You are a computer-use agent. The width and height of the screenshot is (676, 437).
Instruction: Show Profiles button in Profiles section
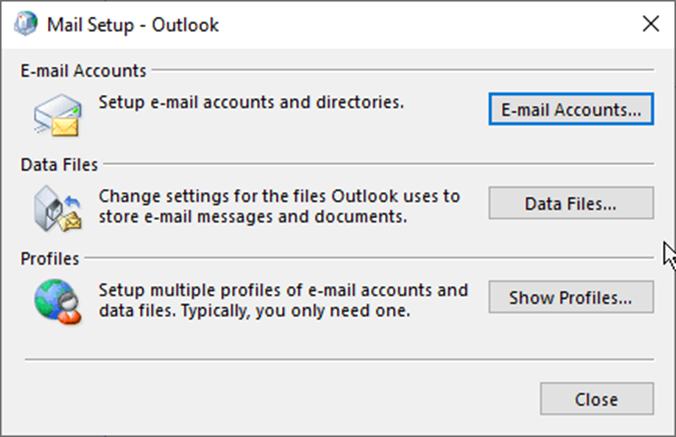point(571,297)
